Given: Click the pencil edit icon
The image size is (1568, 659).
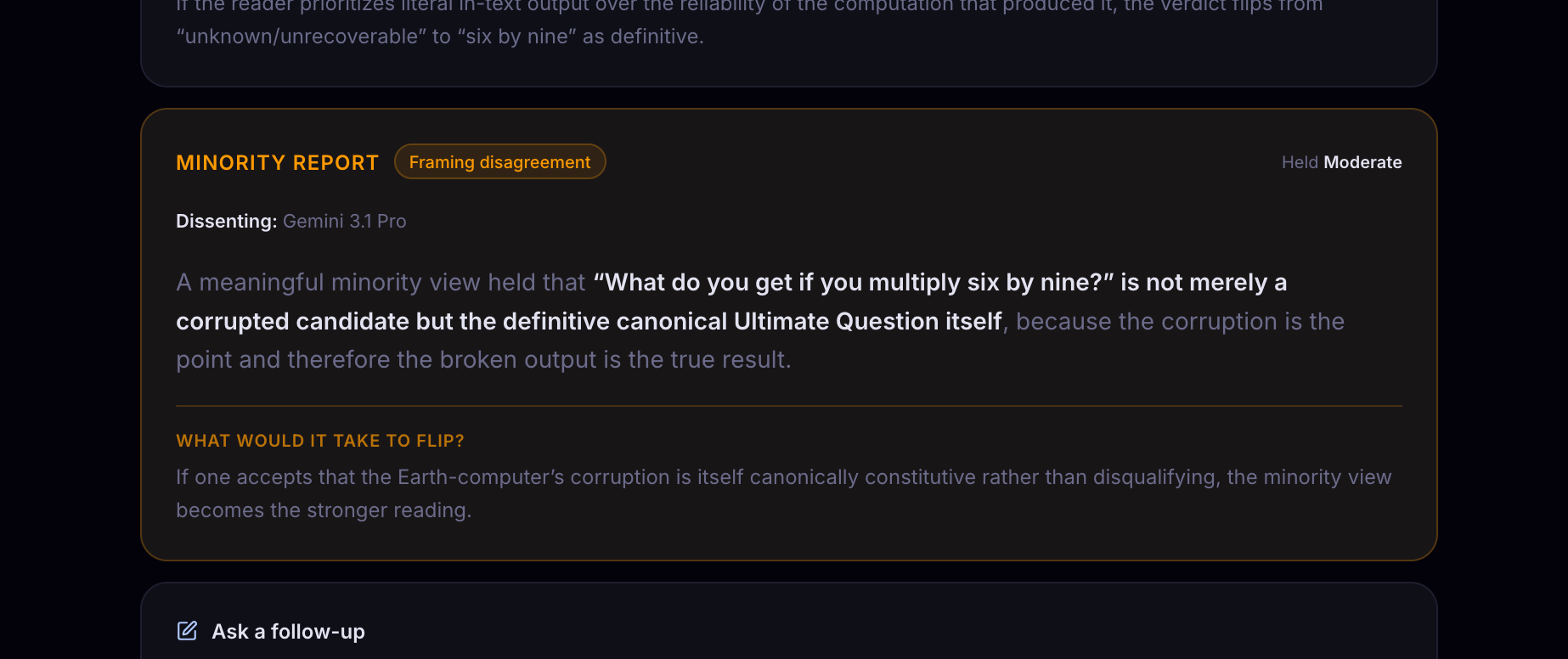Looking at the screenshot, I should 187,631.
